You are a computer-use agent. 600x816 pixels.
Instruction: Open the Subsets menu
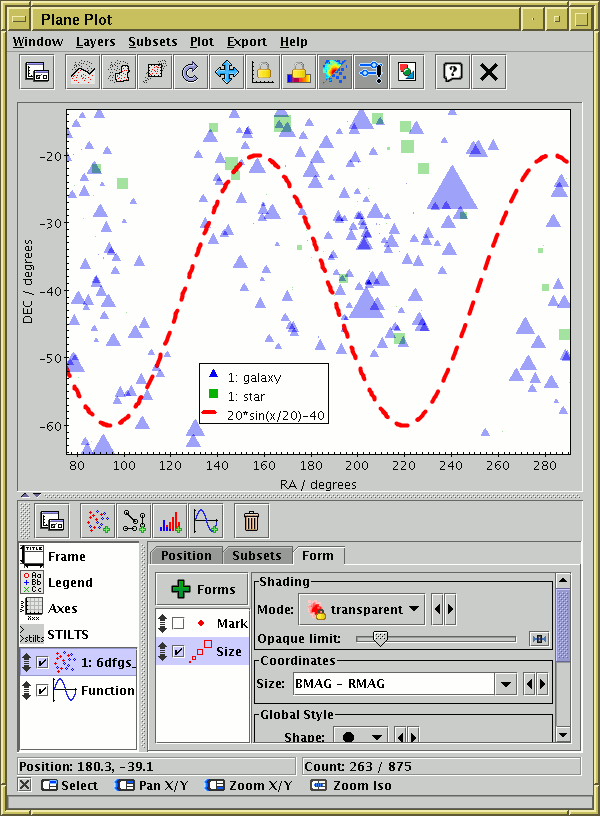pyautogui.click(x=152, y=42)
